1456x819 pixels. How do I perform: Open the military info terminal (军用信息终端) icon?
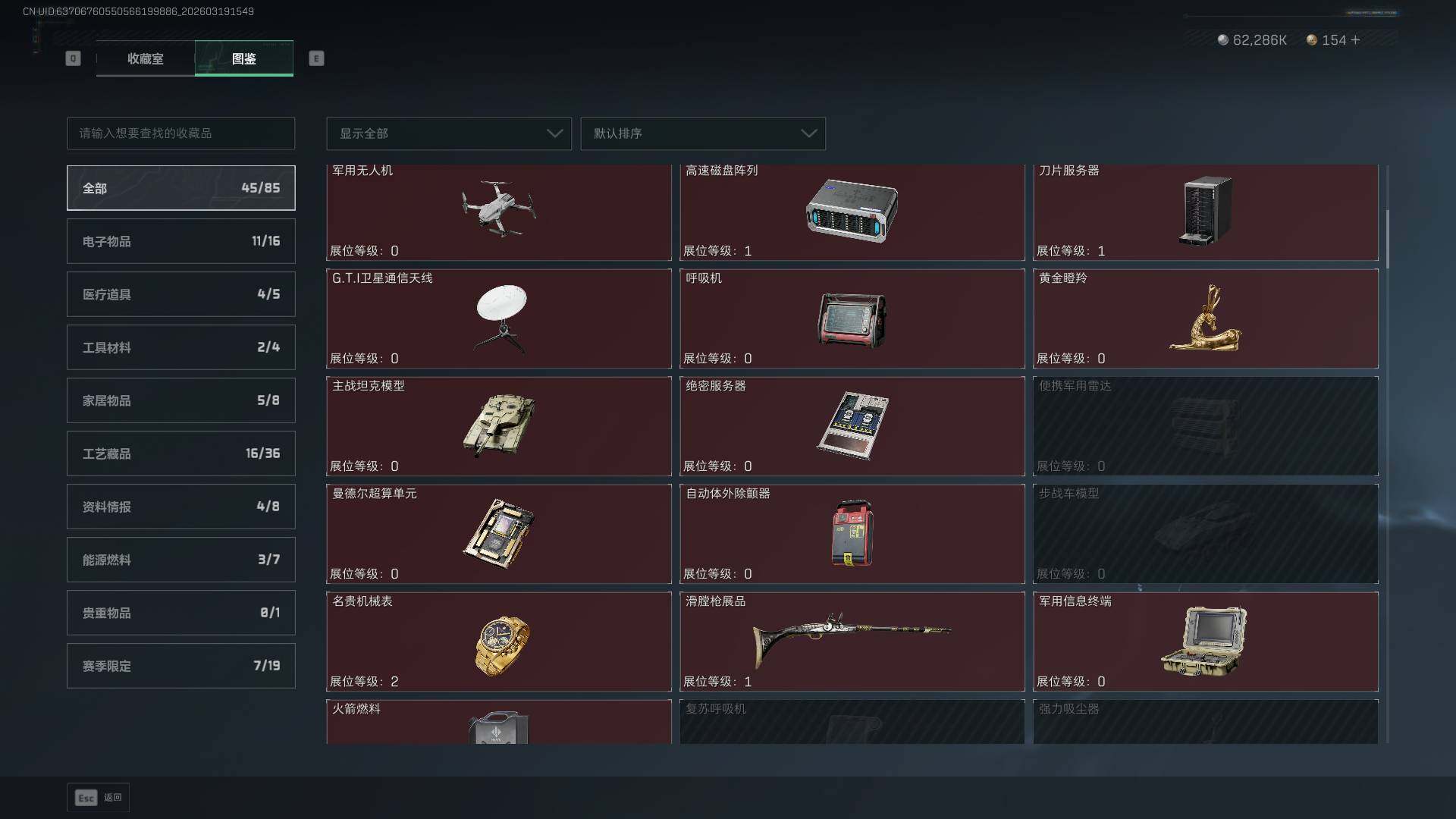[x=1204, y=641]
